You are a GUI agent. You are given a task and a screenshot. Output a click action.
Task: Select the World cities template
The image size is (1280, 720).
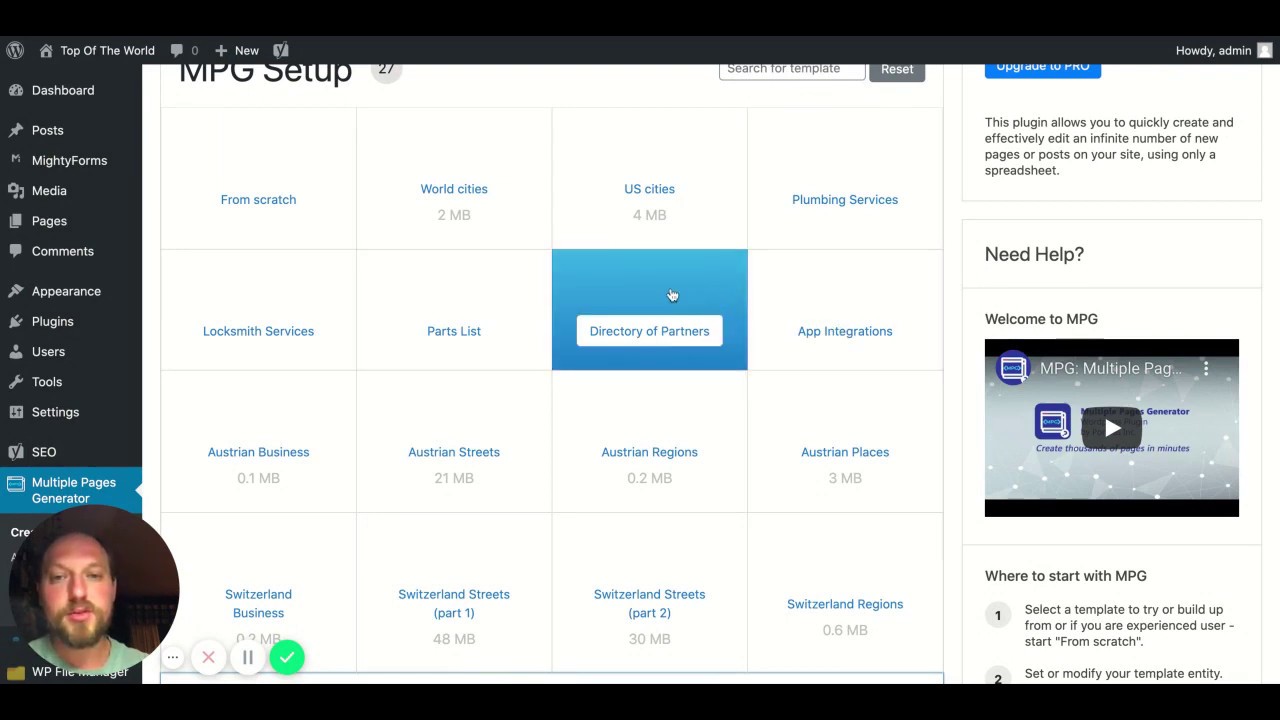coord(454,189)
